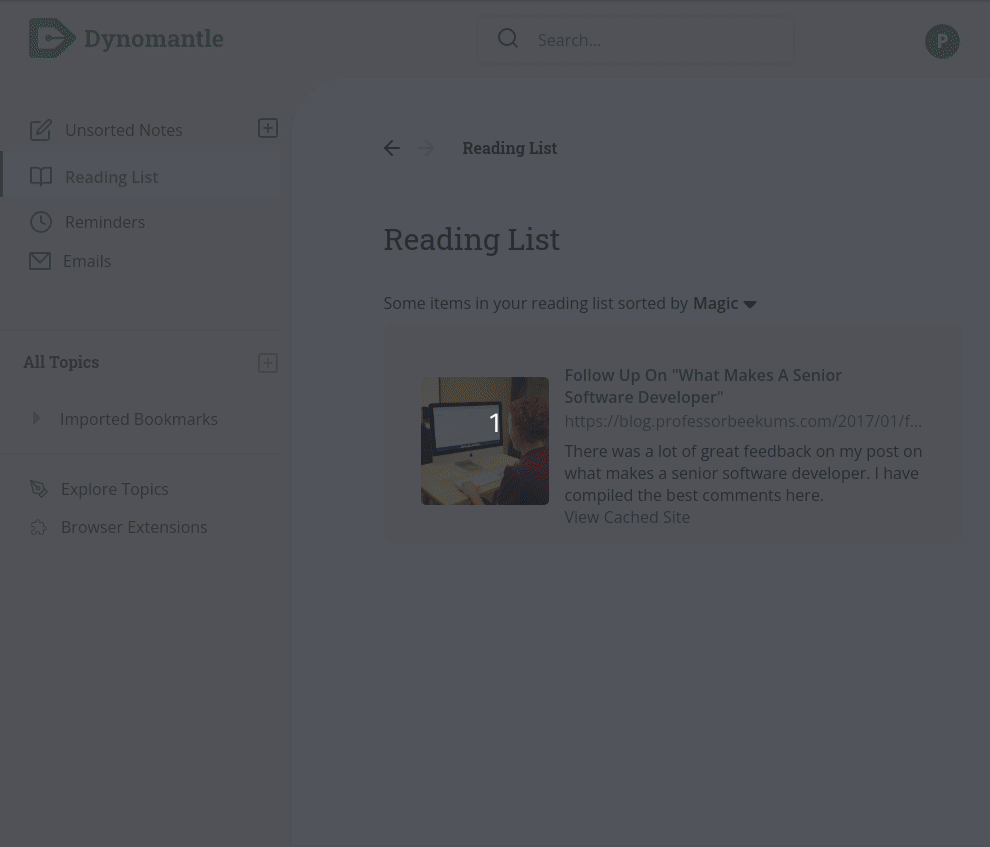Screen dimensions: 990x847
Task: Click the article thumbnail image
Action: (x=485, y=441)
